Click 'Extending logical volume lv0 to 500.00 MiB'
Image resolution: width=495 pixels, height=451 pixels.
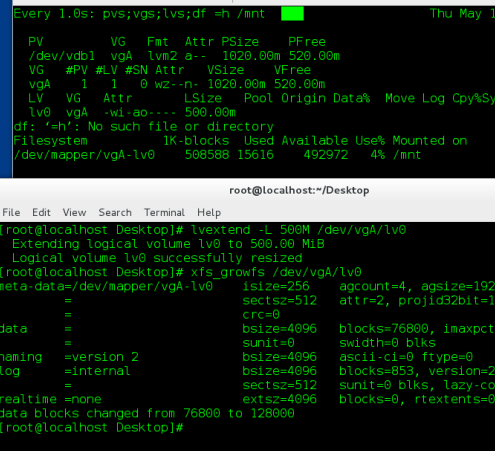tap(168, 244)
